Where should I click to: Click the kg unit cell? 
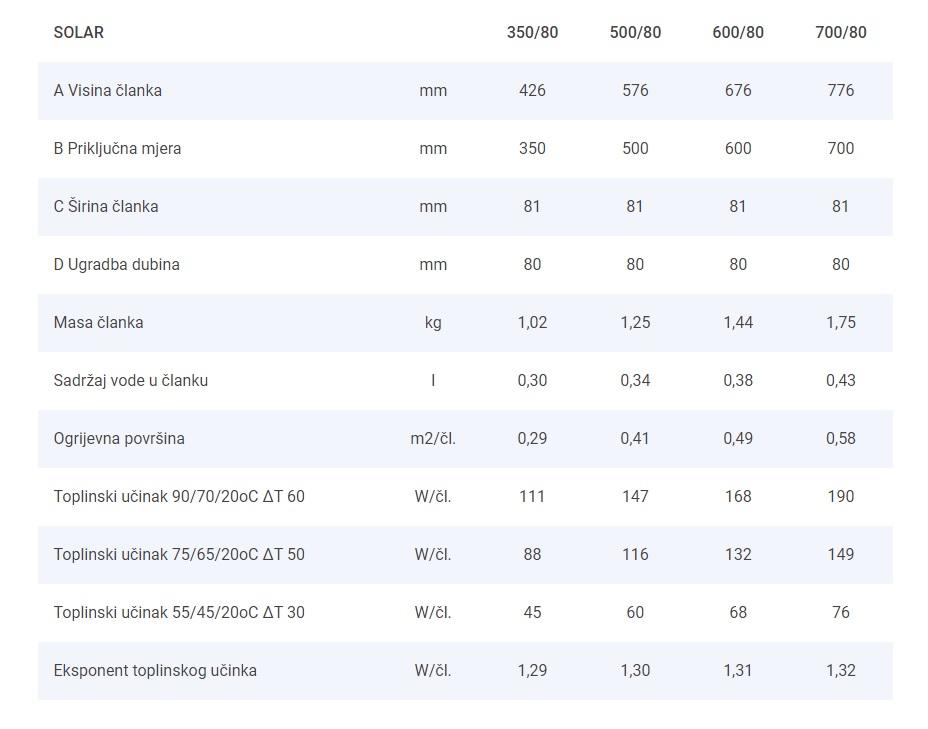coord(433,322)
